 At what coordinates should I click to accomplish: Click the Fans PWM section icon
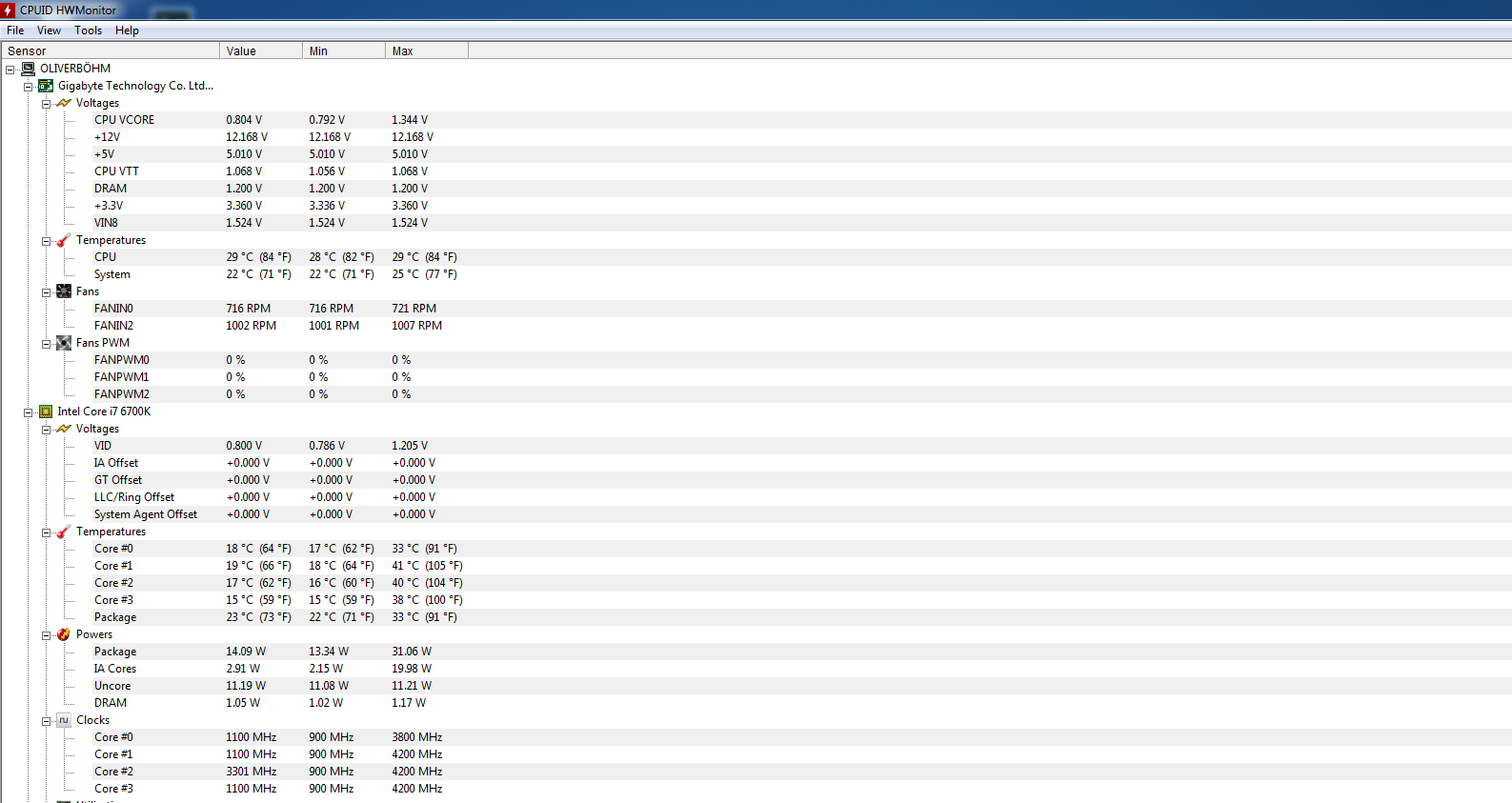tap(64, 343)
